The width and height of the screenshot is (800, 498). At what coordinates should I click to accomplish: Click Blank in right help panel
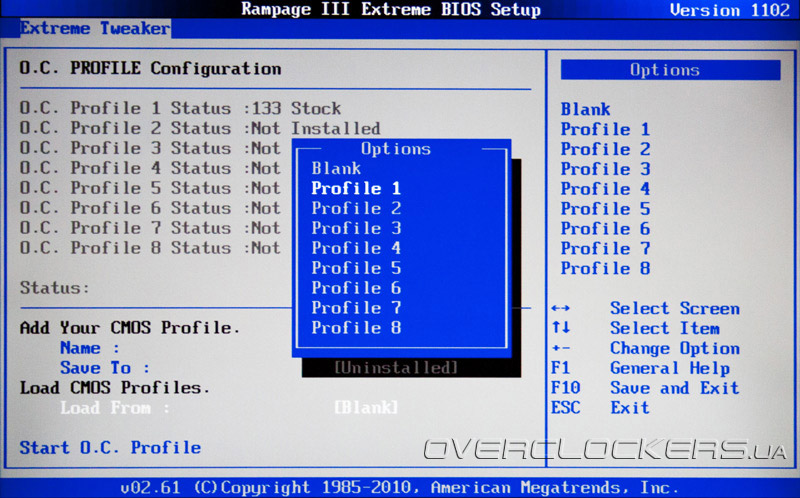[x=585, y=109]
